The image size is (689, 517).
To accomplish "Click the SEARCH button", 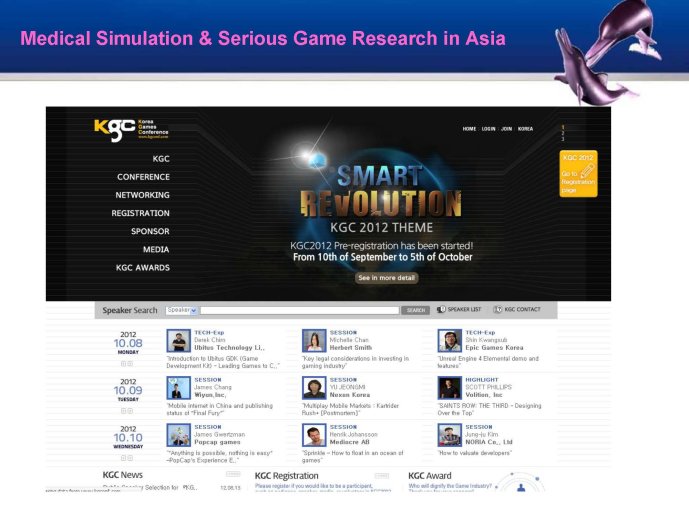I will coord(415,310).
